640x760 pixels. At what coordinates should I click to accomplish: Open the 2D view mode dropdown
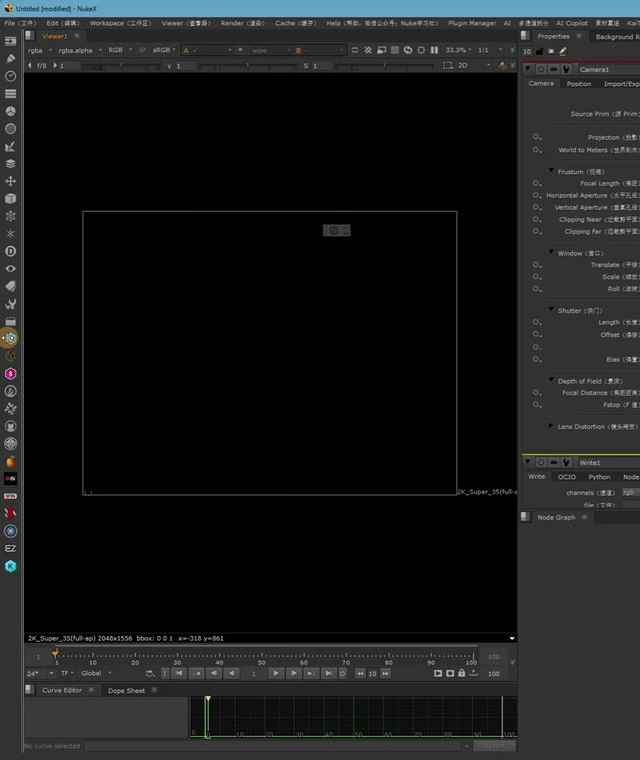pyautogui.click(x=474, y=65)
